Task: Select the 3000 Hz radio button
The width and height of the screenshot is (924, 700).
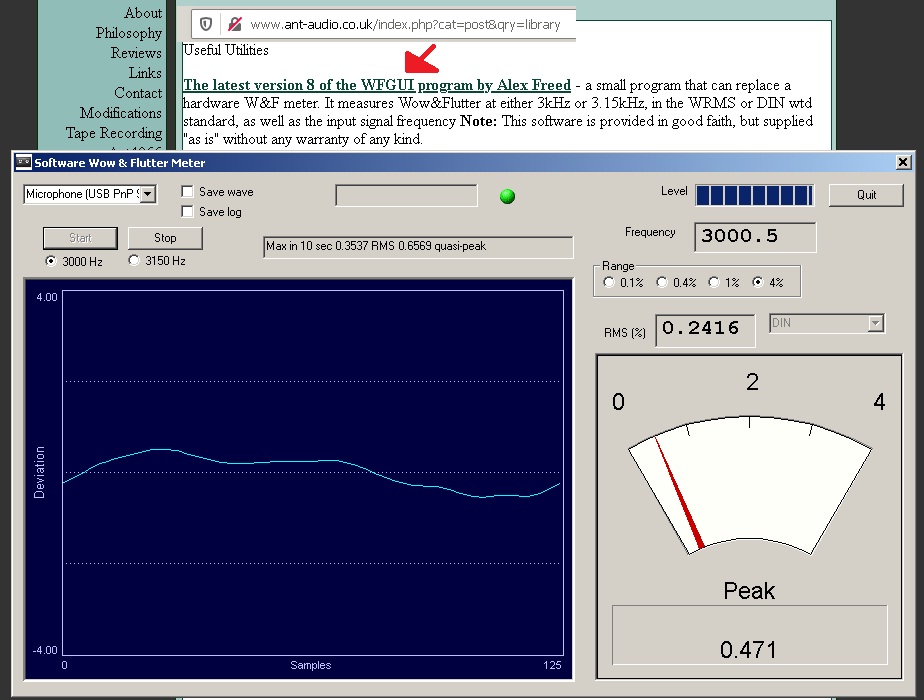Action: coord(51,260)
